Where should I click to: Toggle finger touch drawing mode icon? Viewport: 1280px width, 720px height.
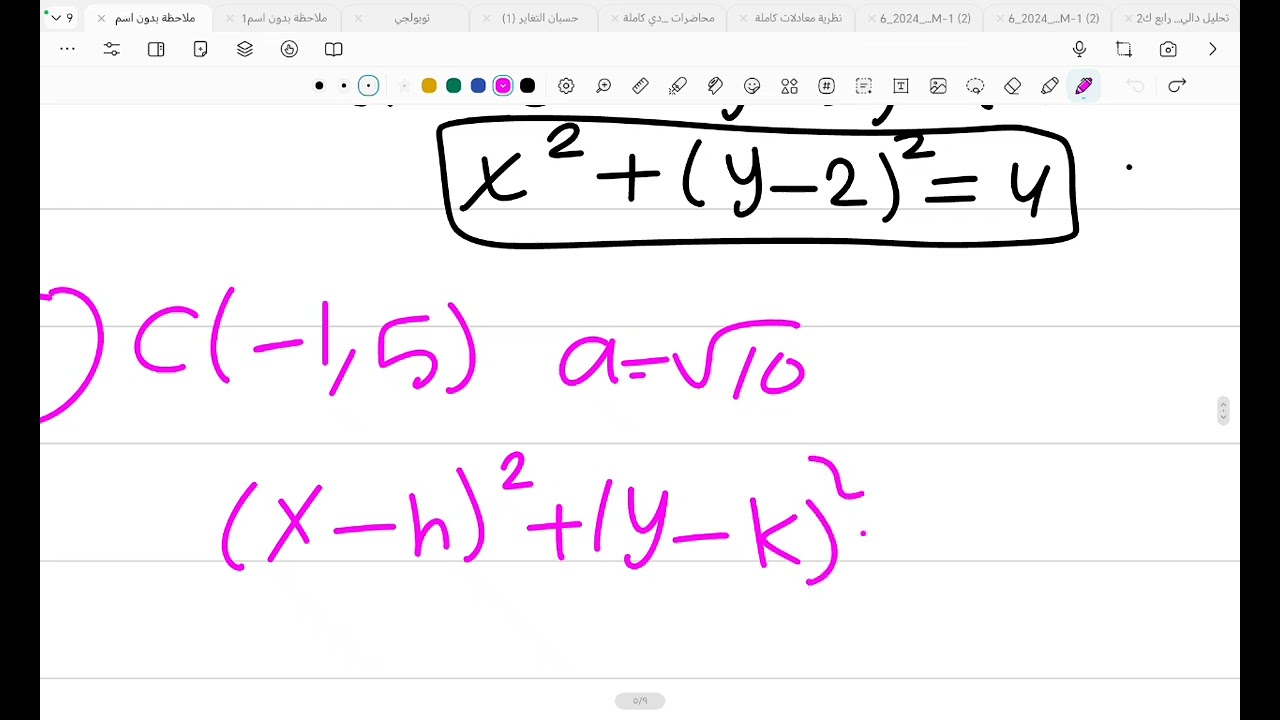pos(289,49)
